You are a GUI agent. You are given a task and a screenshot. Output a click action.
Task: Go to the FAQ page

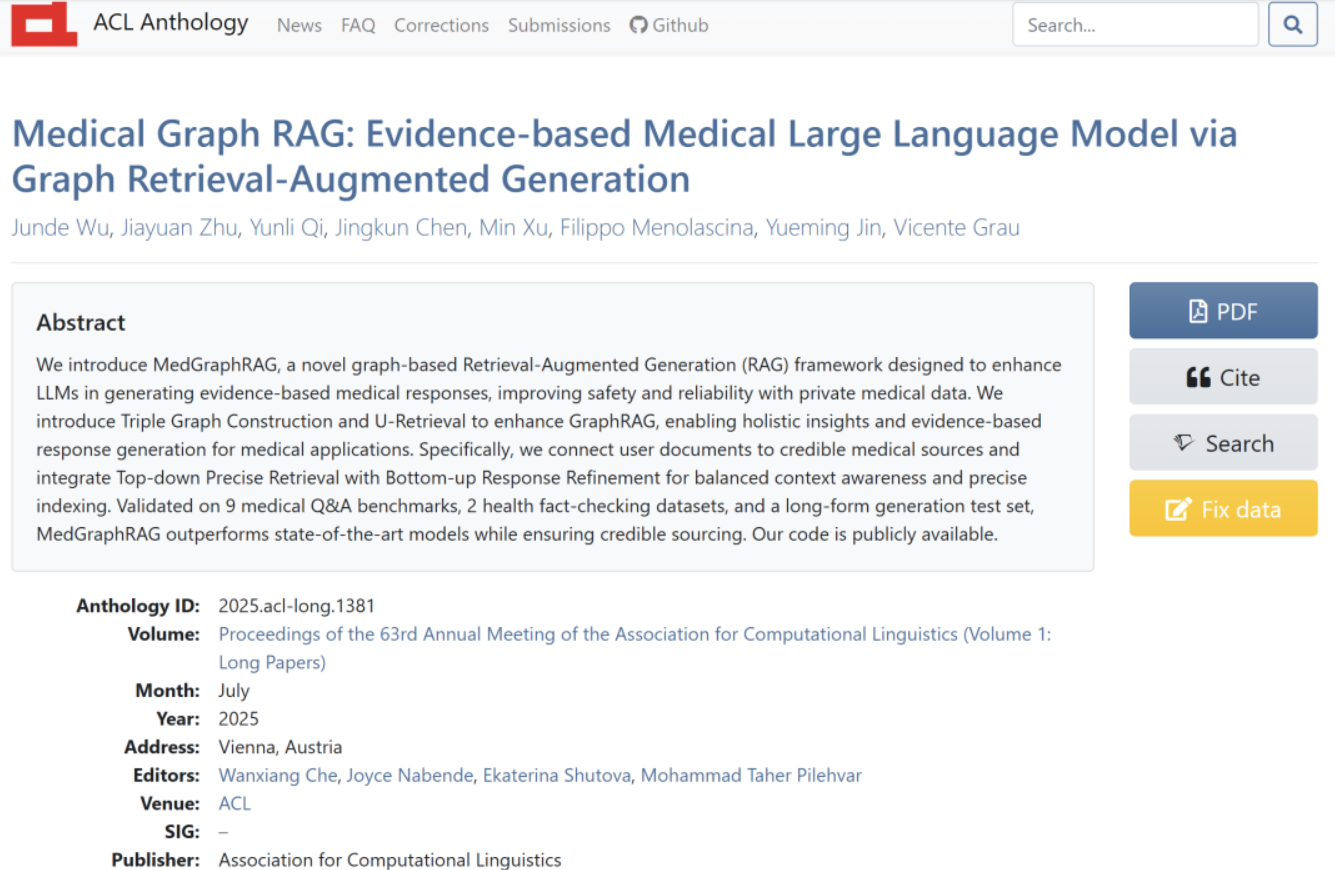[358, 25]
